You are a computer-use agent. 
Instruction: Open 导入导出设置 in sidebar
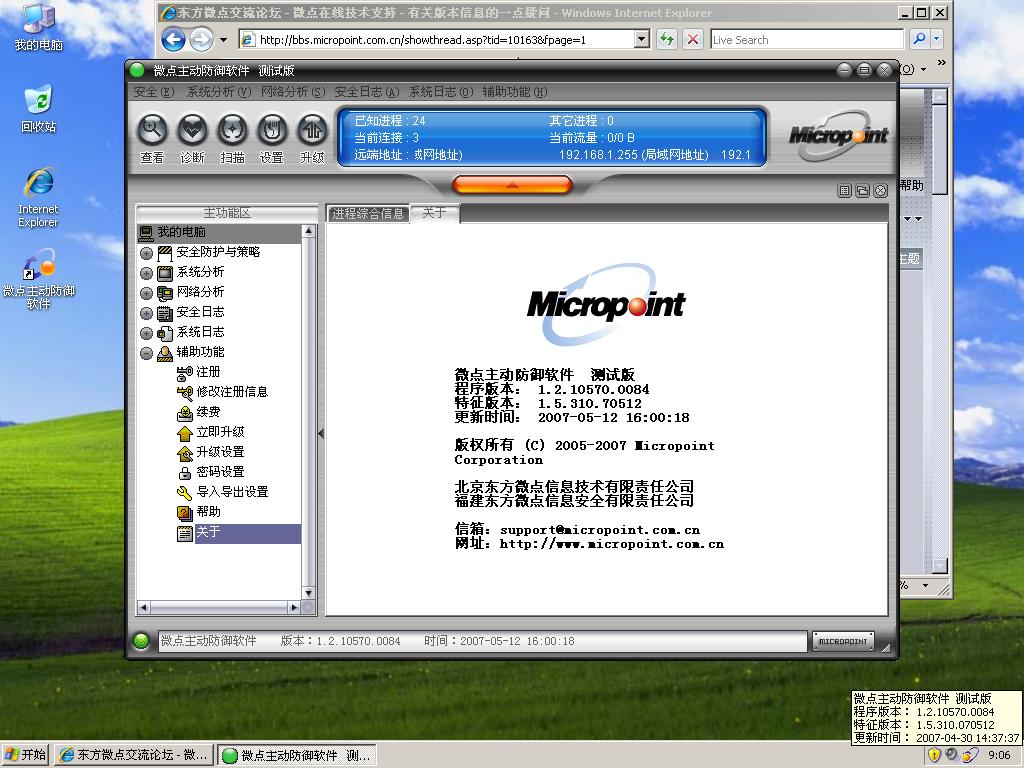pyautogui.click(x=232, y=492)
